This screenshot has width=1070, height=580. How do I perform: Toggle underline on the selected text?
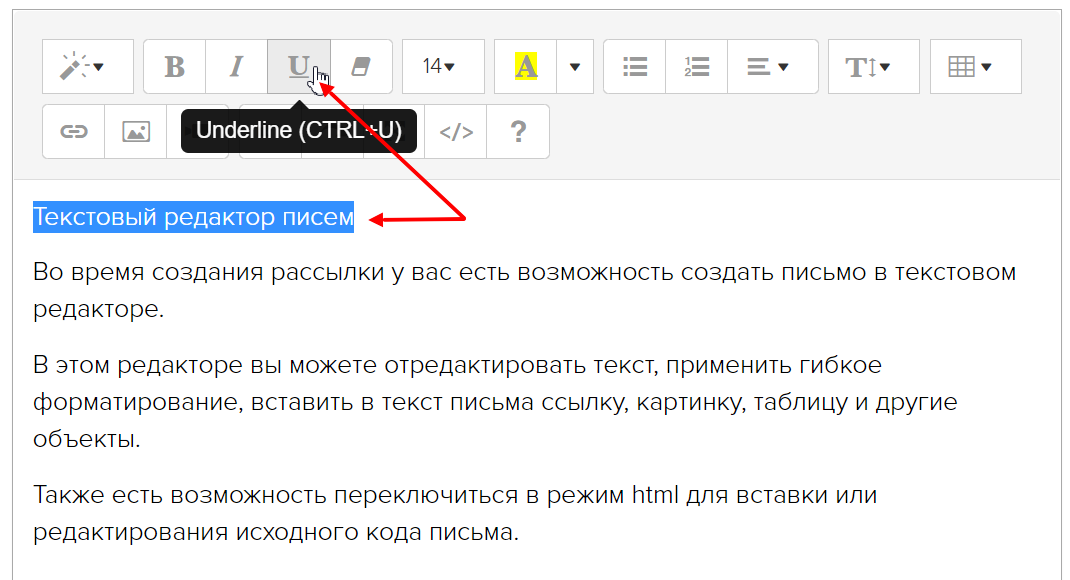click(x=298, y=67)
